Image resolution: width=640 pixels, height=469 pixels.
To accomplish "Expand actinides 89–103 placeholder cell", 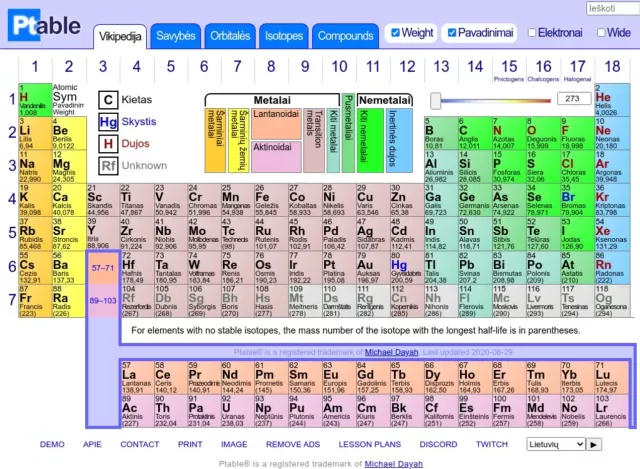I will [x=102, y=299].
